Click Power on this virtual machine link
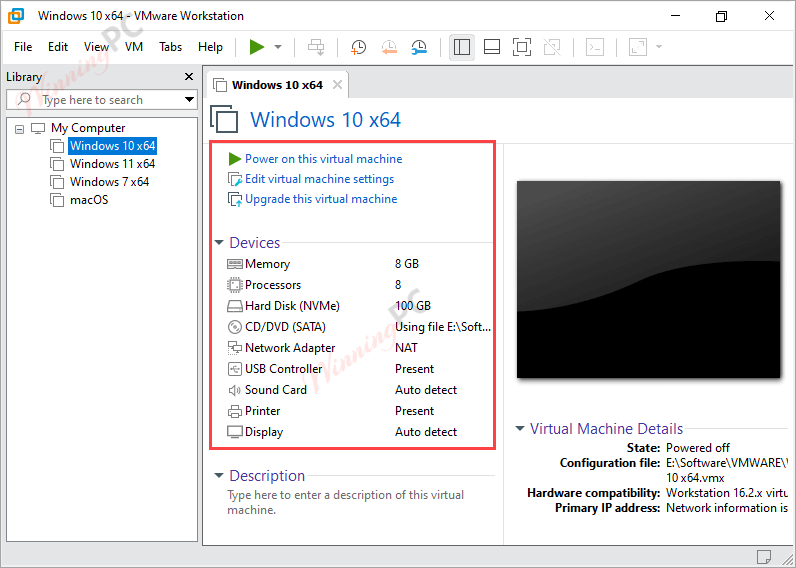This screenshot has height=568, width=796. coord(323,159)
